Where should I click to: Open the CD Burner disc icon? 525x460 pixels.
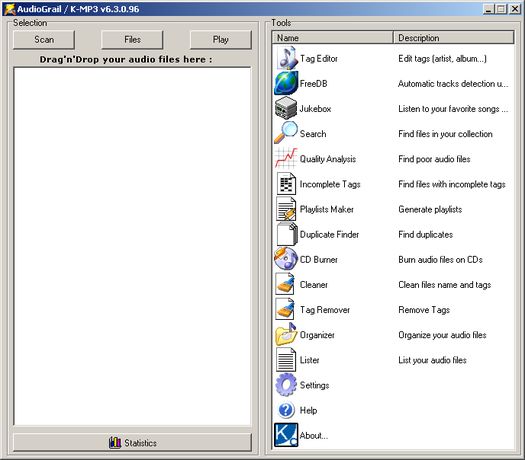[286, 259]
